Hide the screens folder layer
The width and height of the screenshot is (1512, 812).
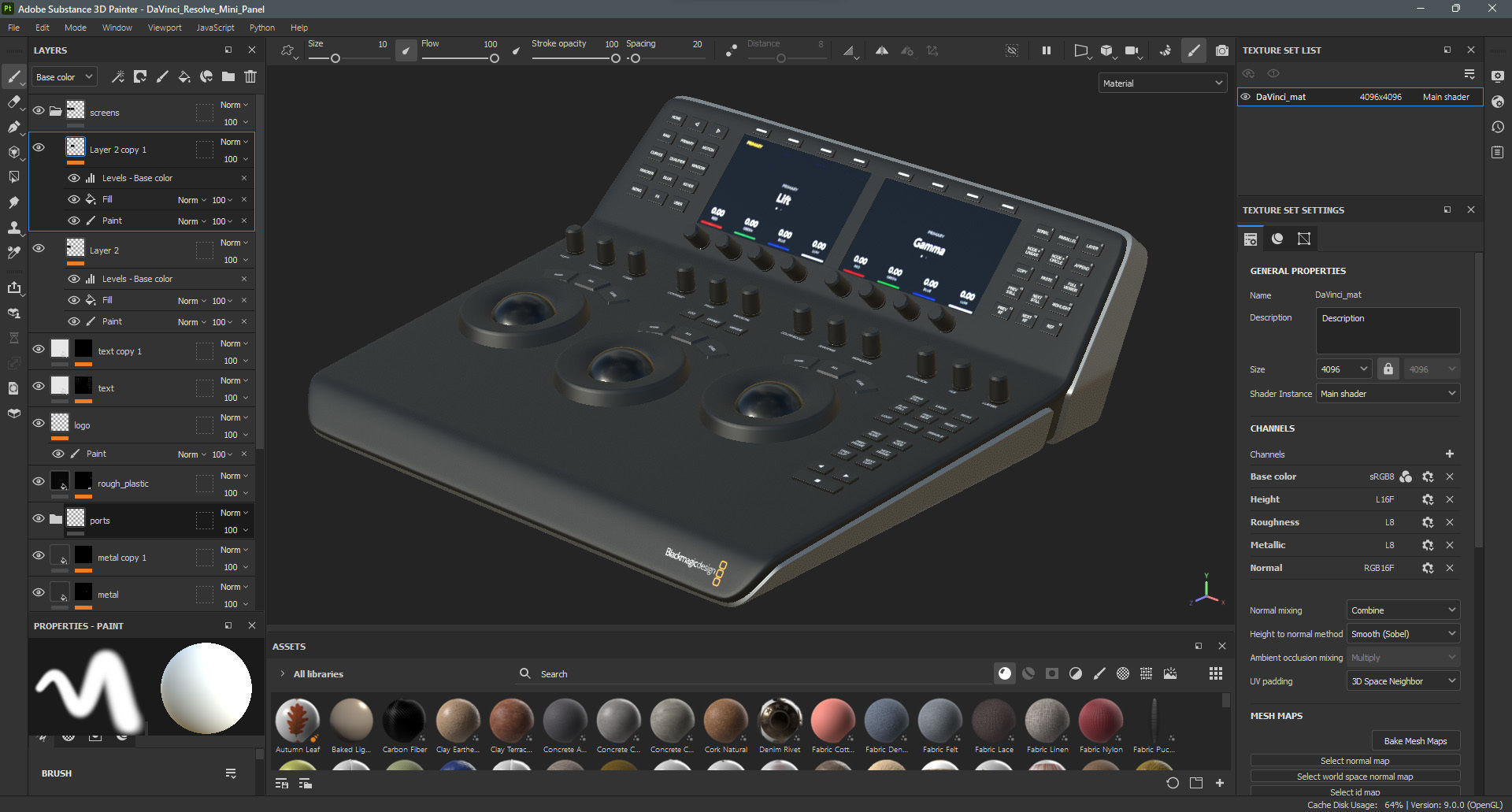tap(39, 111)
